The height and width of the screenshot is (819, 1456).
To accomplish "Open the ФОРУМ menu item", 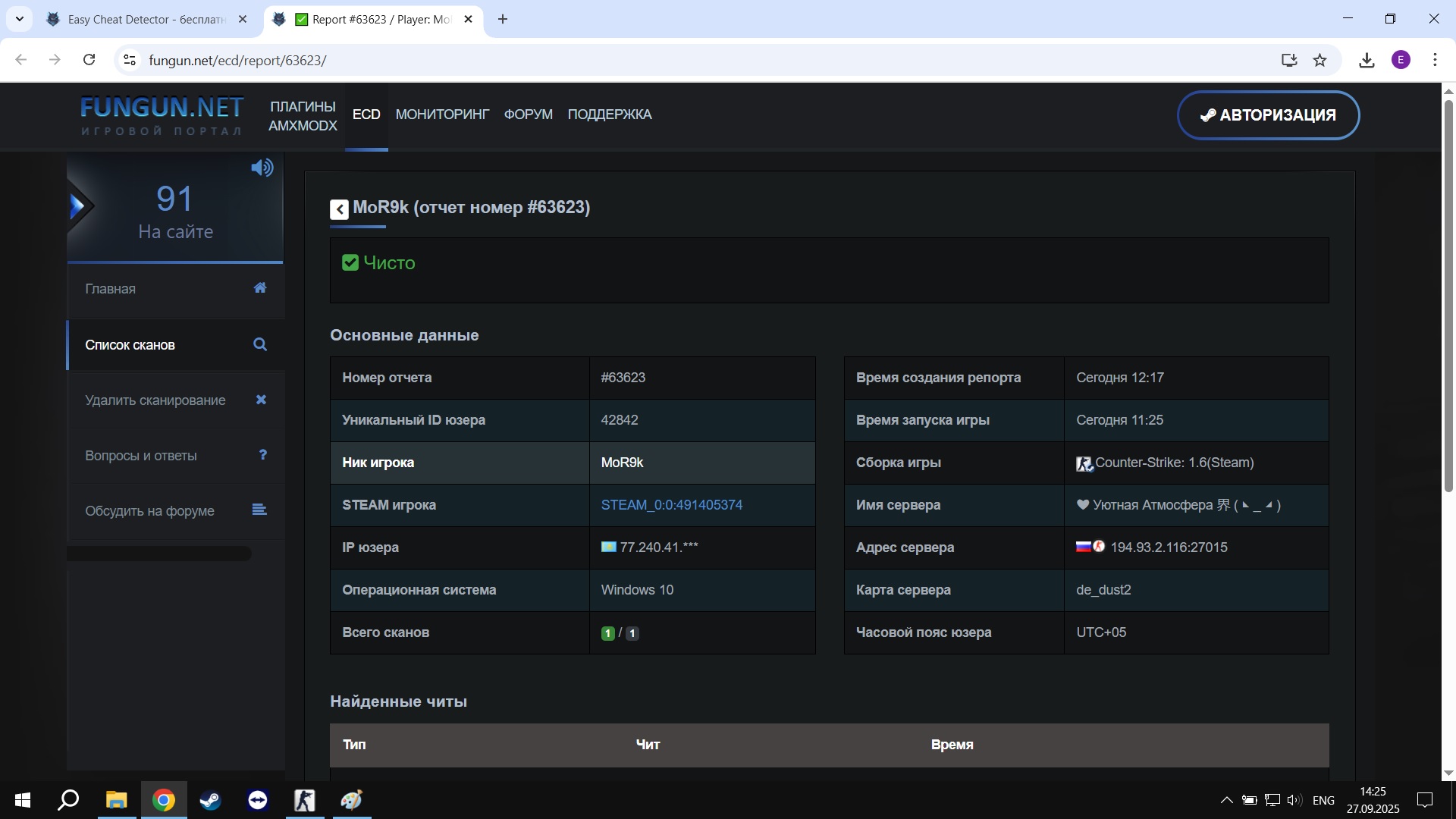I will click(528, 115).
